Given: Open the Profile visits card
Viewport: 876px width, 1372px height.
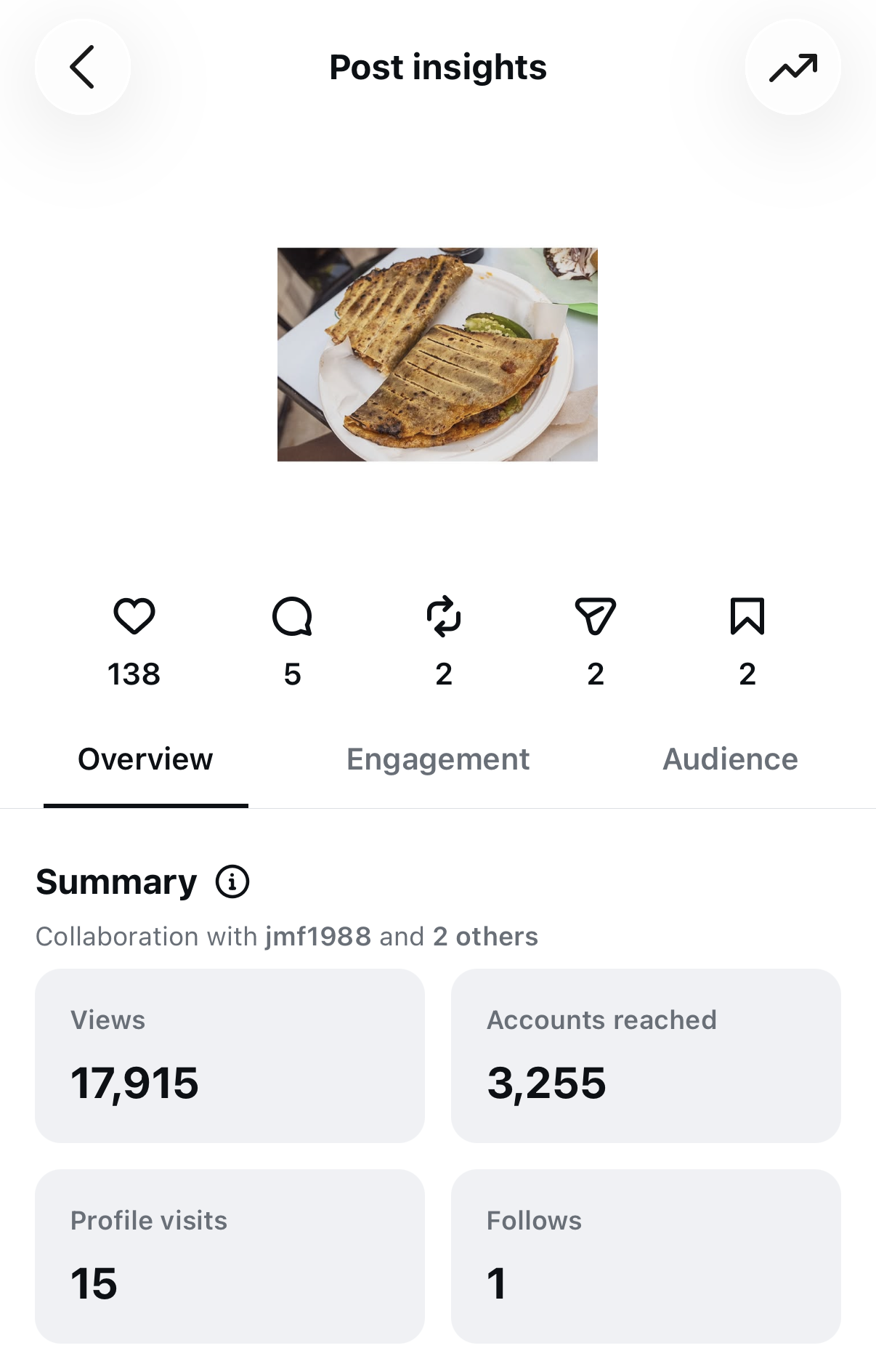Looking at the screenshot, I should (230, 1256).
